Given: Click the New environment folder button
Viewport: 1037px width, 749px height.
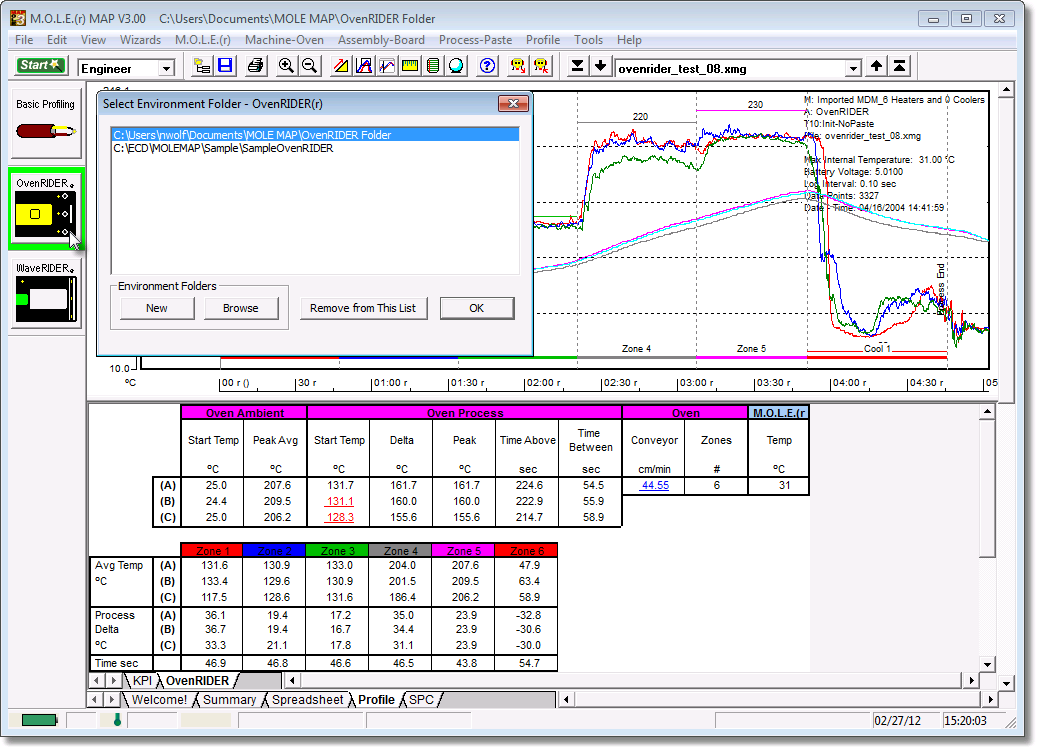Looking at the screenshot, I should coord(157,308).
